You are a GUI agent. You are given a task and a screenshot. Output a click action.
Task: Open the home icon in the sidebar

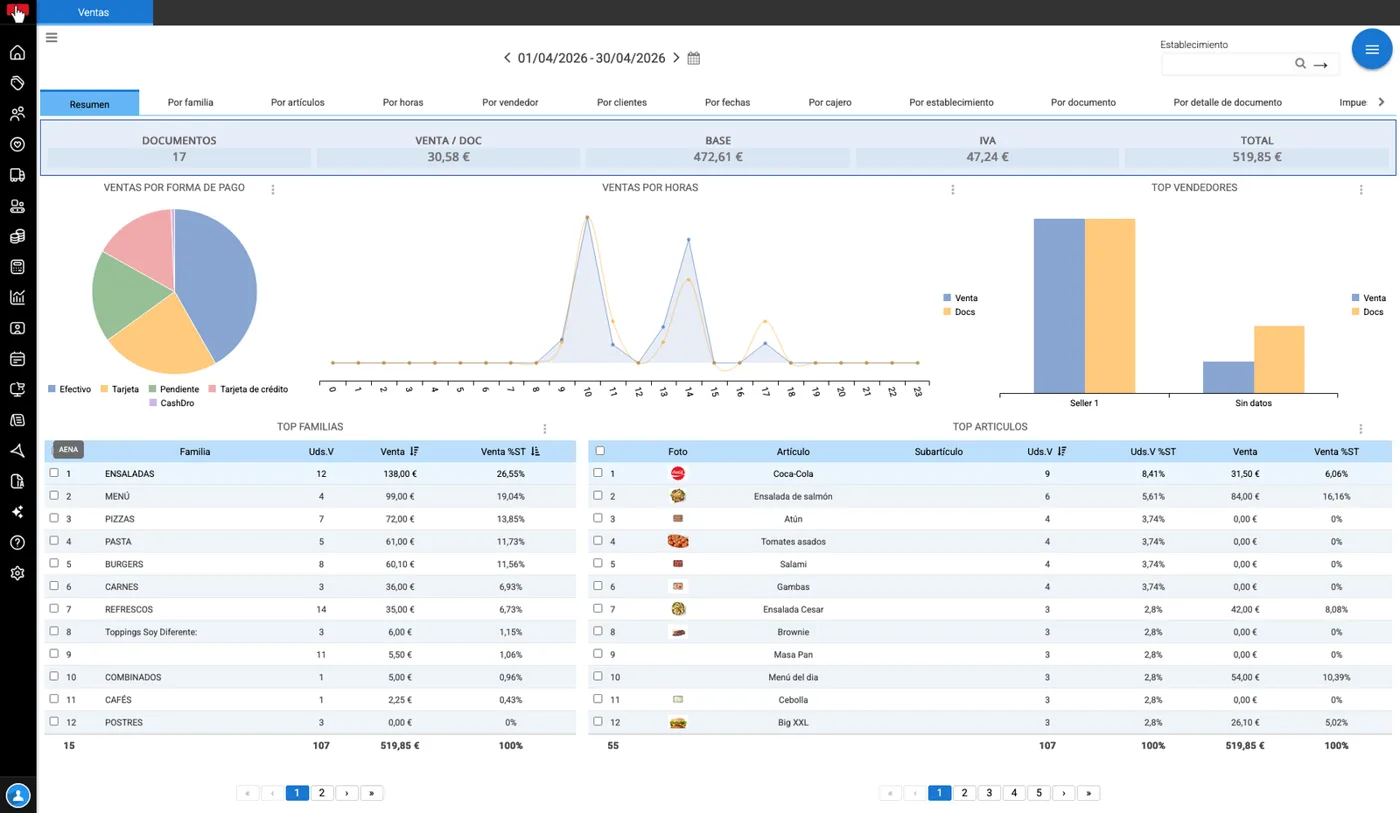17,52
